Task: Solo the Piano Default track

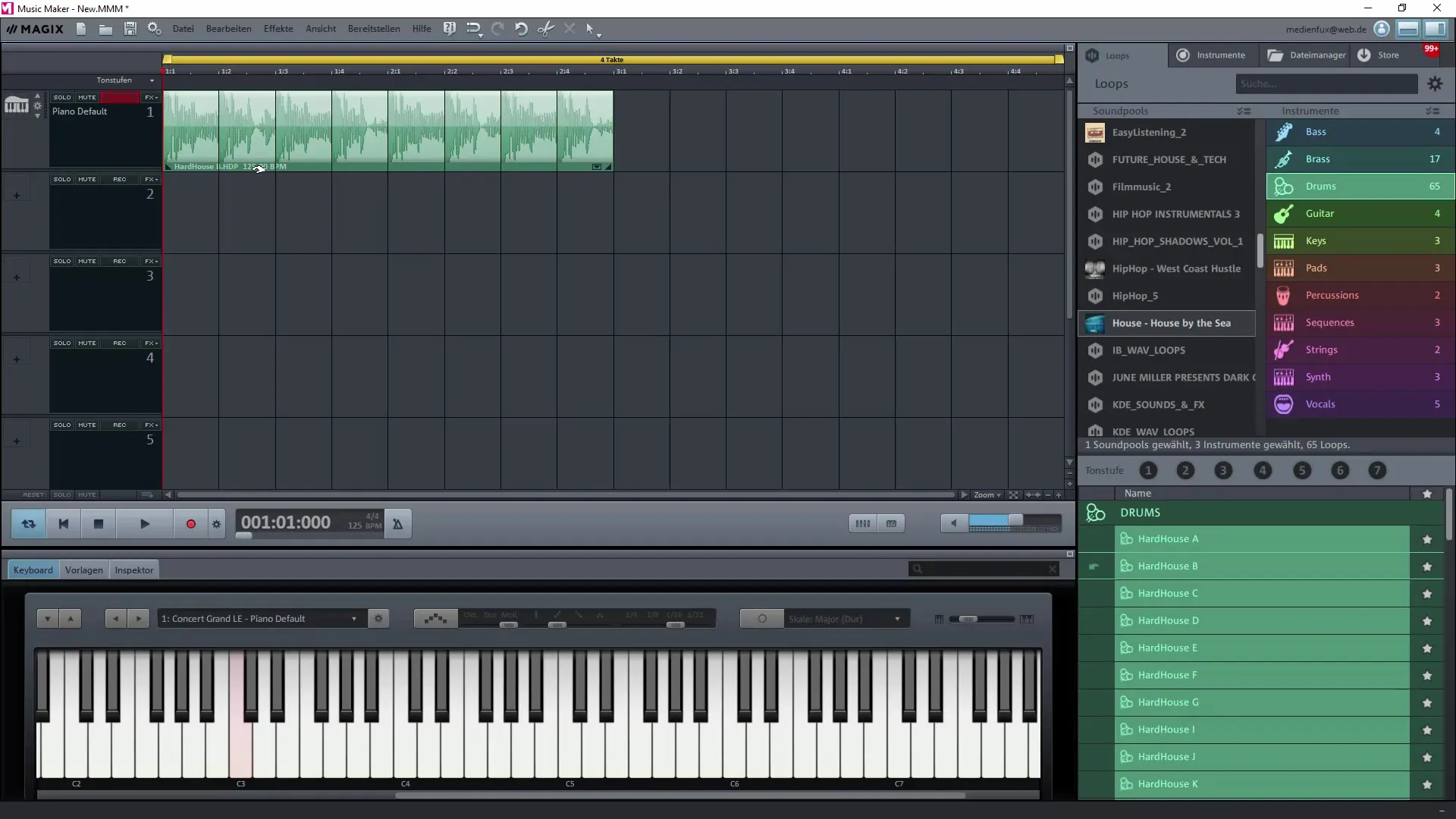Action: pyautogui.click(x=62, y=97)
